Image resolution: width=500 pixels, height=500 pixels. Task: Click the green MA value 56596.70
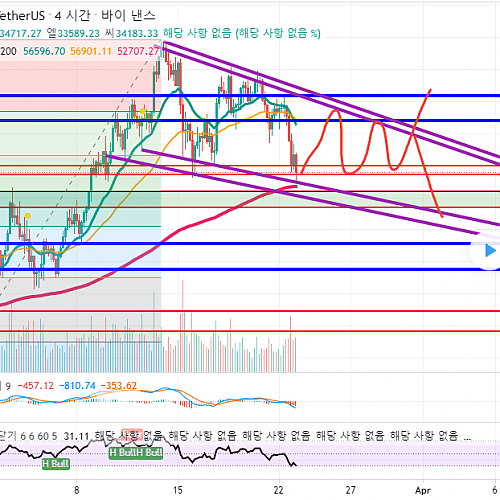(x=44, y=51)
